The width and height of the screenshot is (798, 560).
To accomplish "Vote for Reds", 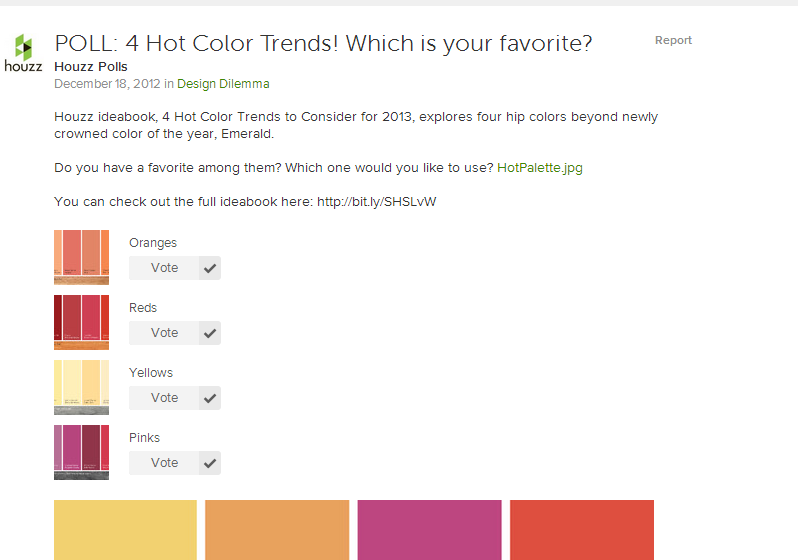I will (164, 333).
